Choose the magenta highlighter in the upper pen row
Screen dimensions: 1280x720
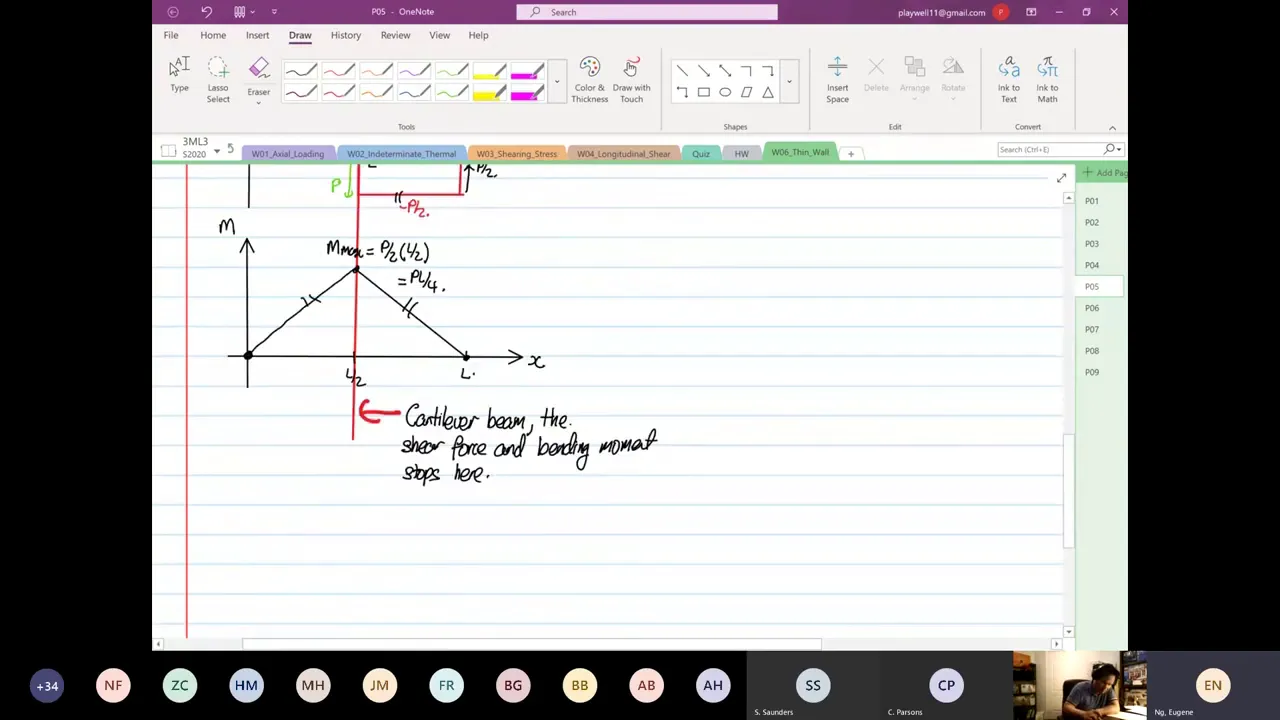tap(527, 72)
